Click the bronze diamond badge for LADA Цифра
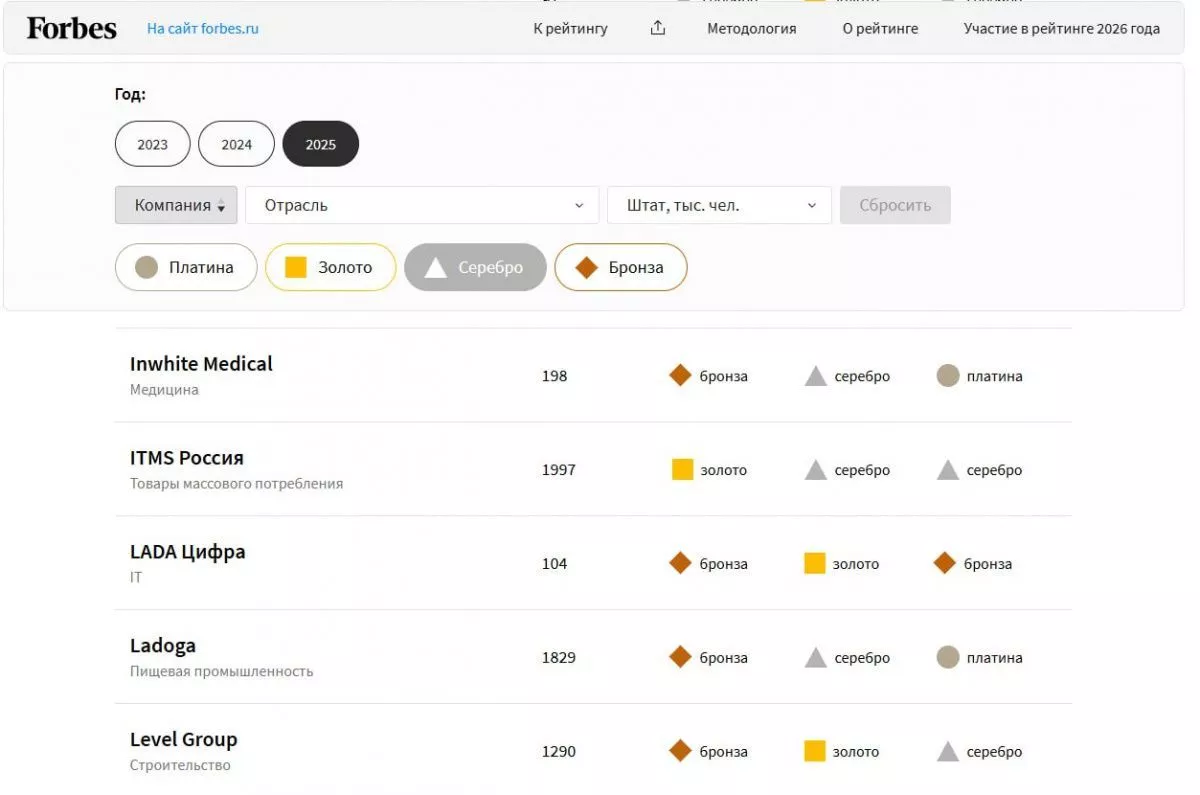This screenshot has width=1200, height=795. point(679,563)
